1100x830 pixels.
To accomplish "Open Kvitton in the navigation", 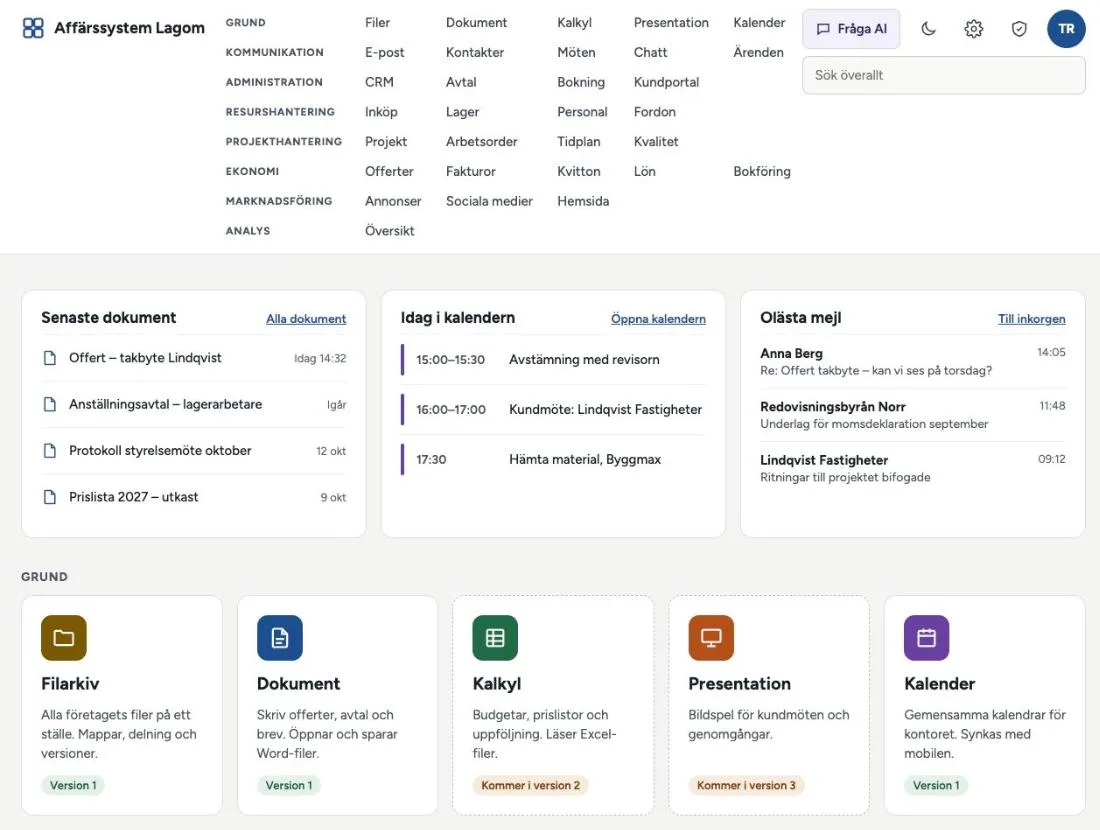I will [579, 172].
